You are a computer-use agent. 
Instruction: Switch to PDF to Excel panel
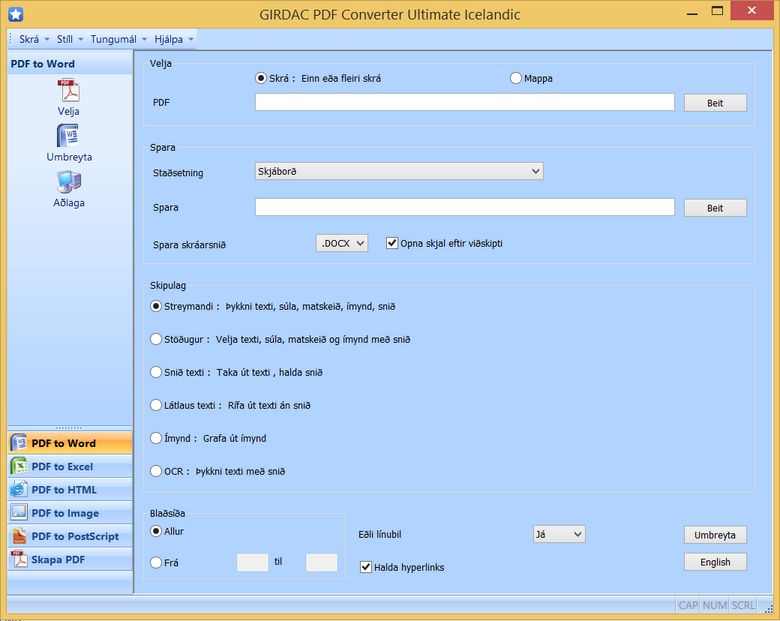[70, 466]
